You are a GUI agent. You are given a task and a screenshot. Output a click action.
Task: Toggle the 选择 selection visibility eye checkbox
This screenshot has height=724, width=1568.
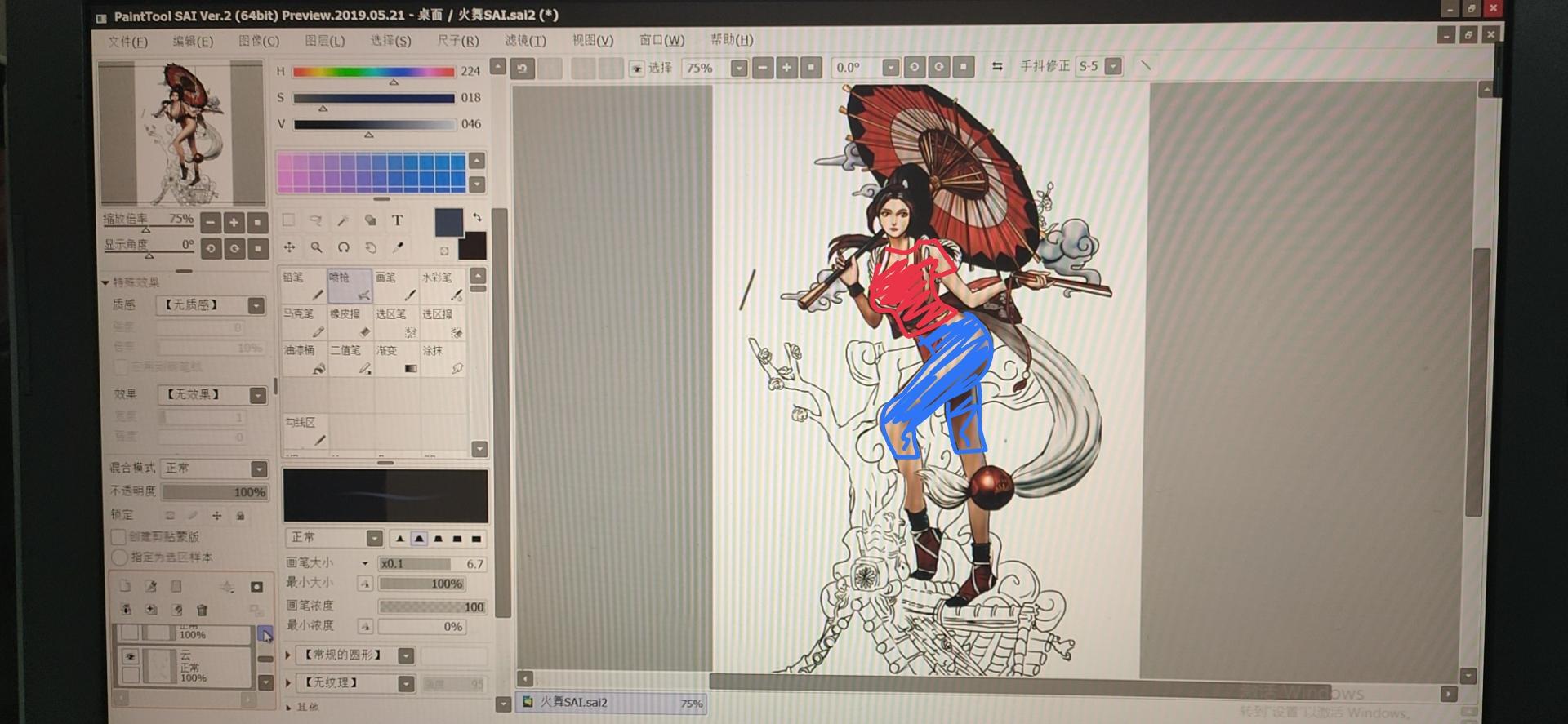tap(636, 69)
